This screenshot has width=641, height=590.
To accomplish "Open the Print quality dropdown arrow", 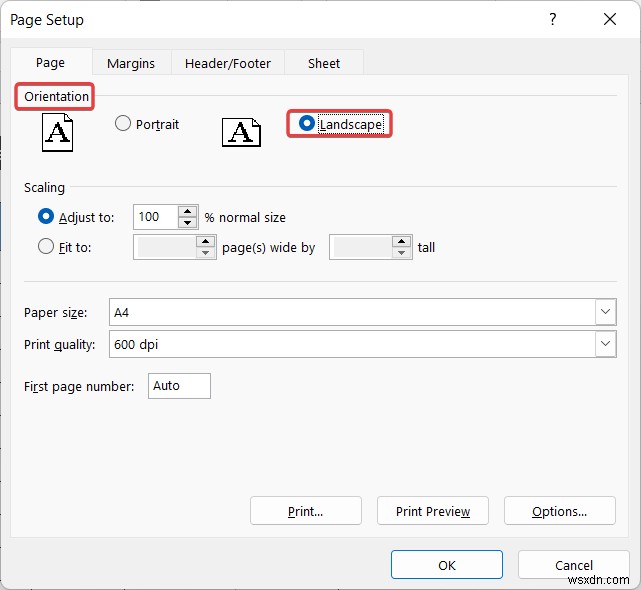I will click(605, 344).
